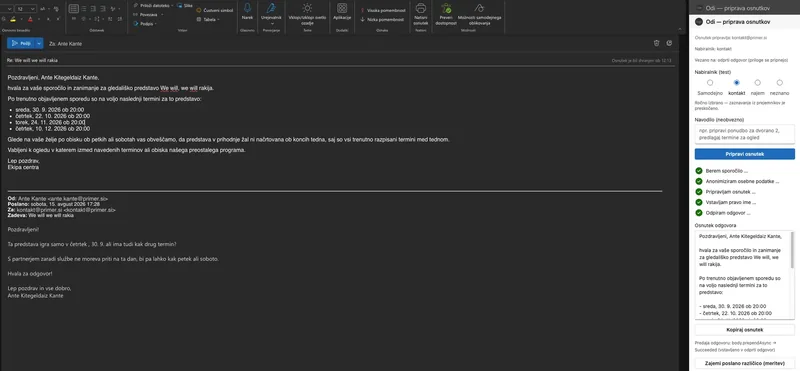The height and width of the screenshot is (371, 800).
Task: Select the Samodejno radio button
Action: click(710, 83)
